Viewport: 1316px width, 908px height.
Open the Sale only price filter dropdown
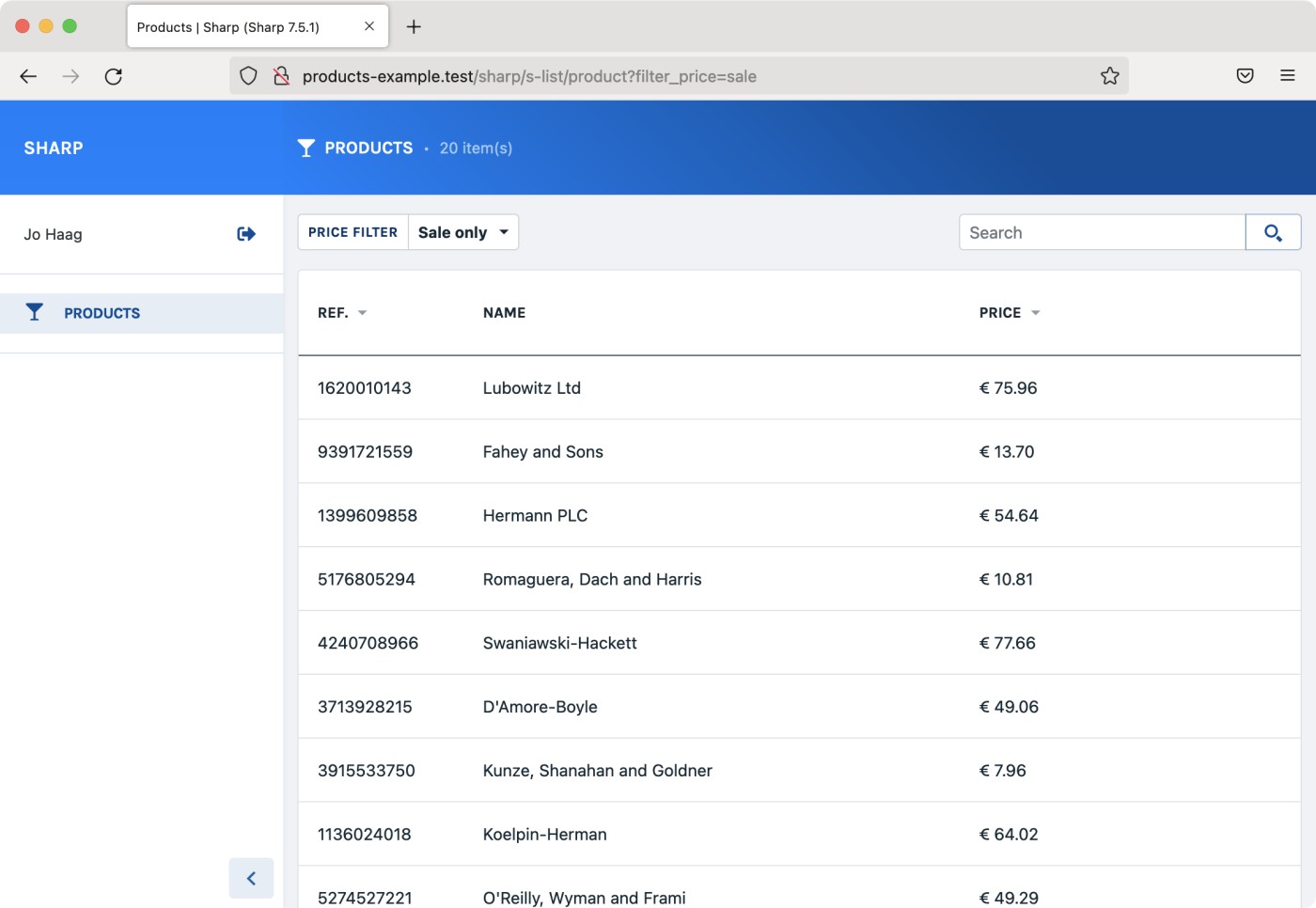(462, 232)
